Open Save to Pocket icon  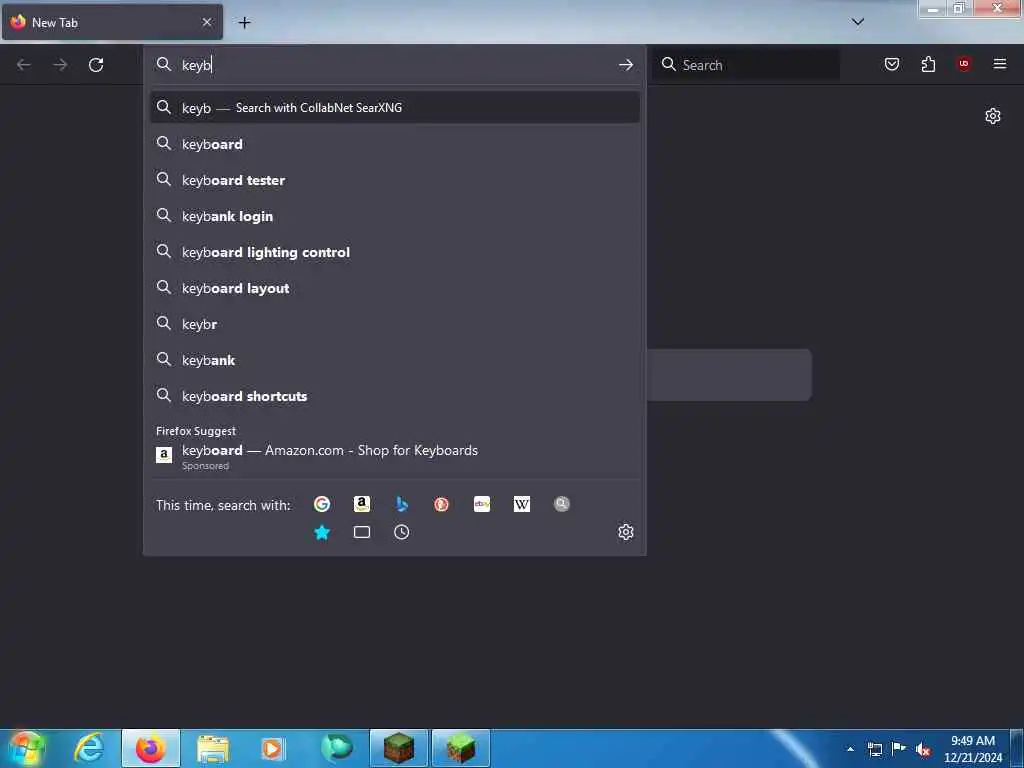pyautogui.click(x=891, y=64)
